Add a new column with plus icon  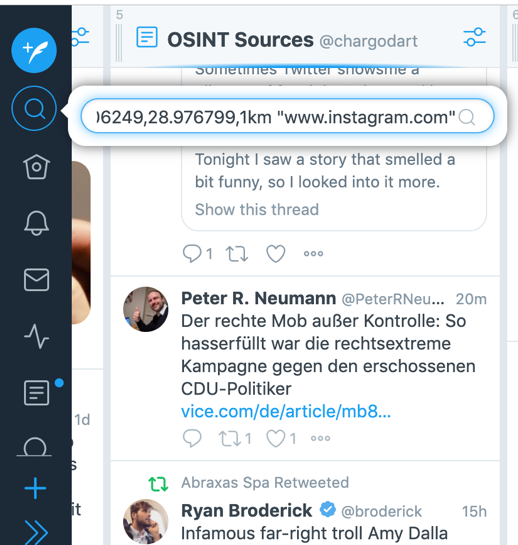click(x=35, y=488)
